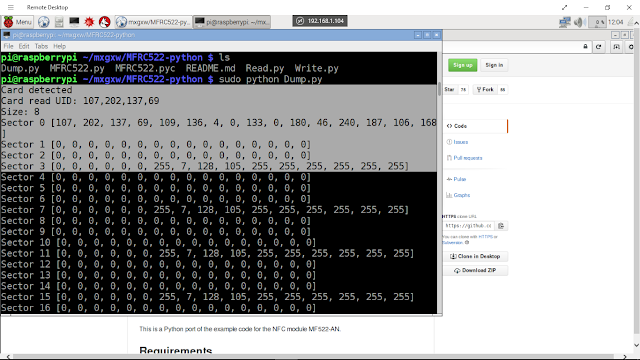This screenshot has height=360, width=640.
Task: Click the Subversion clone option link
Action: click(x=452, y=242)
